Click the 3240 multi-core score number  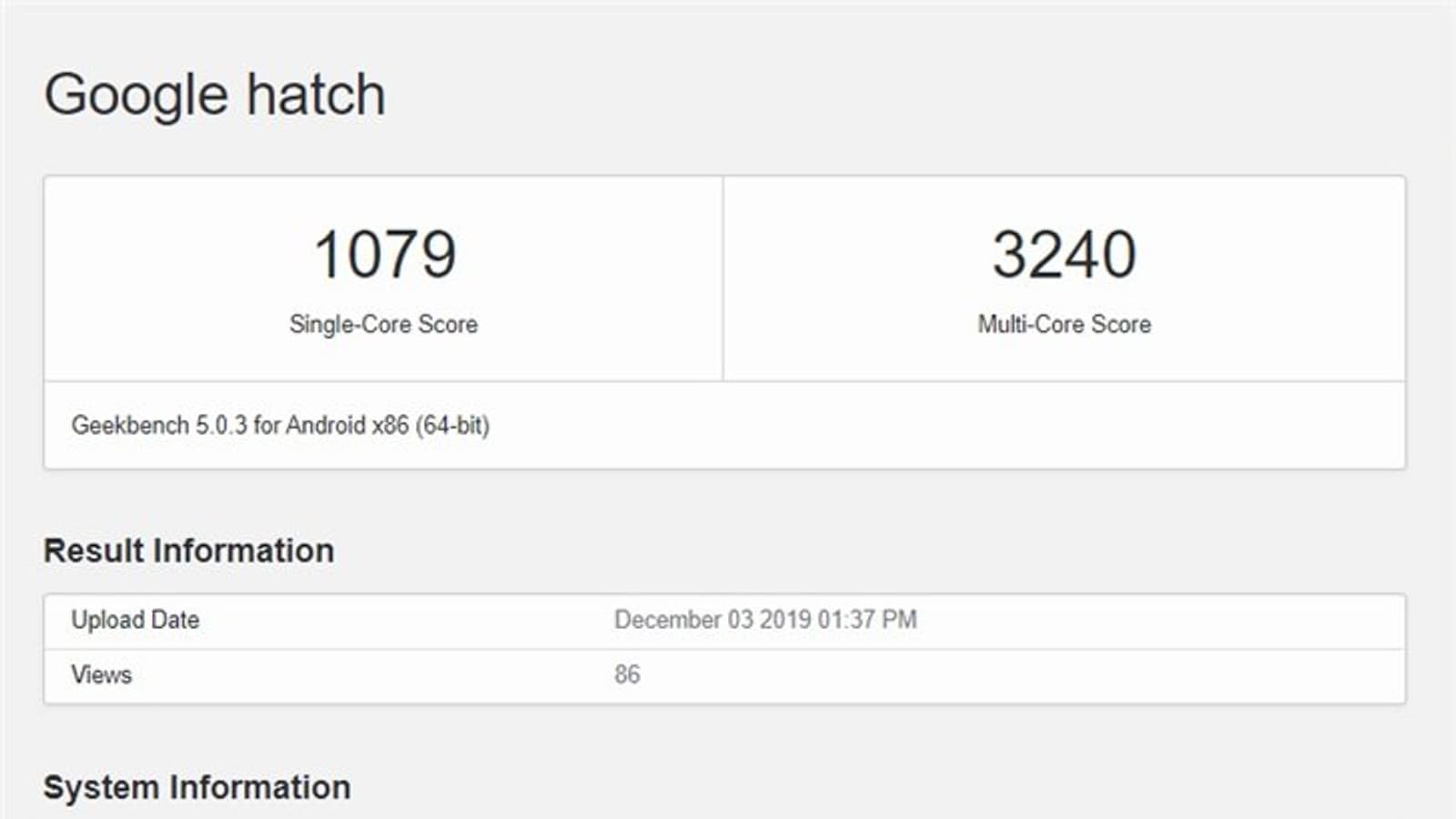pyautogui.click(x=1064, y=254)
